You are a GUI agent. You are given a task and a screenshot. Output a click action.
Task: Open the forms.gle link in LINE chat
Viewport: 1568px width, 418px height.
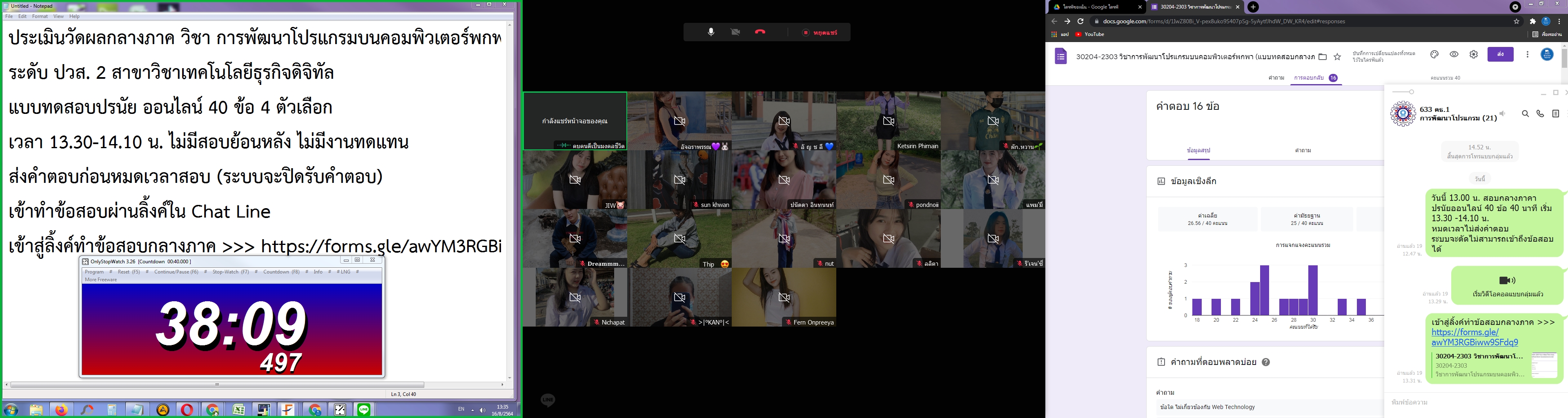click(x=1475, y=337)
